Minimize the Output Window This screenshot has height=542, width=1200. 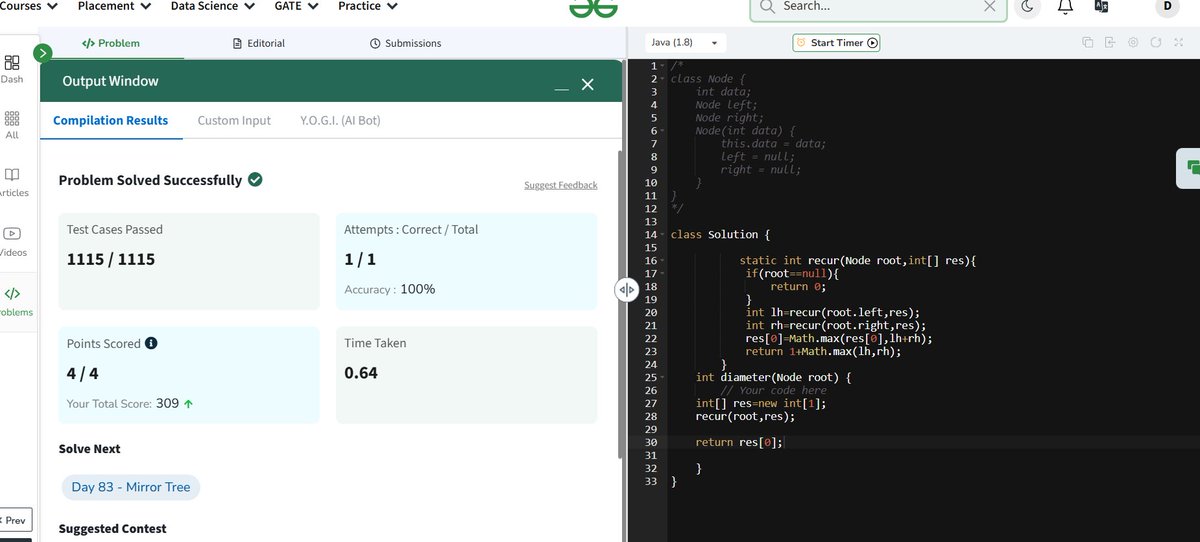(562, 87)
